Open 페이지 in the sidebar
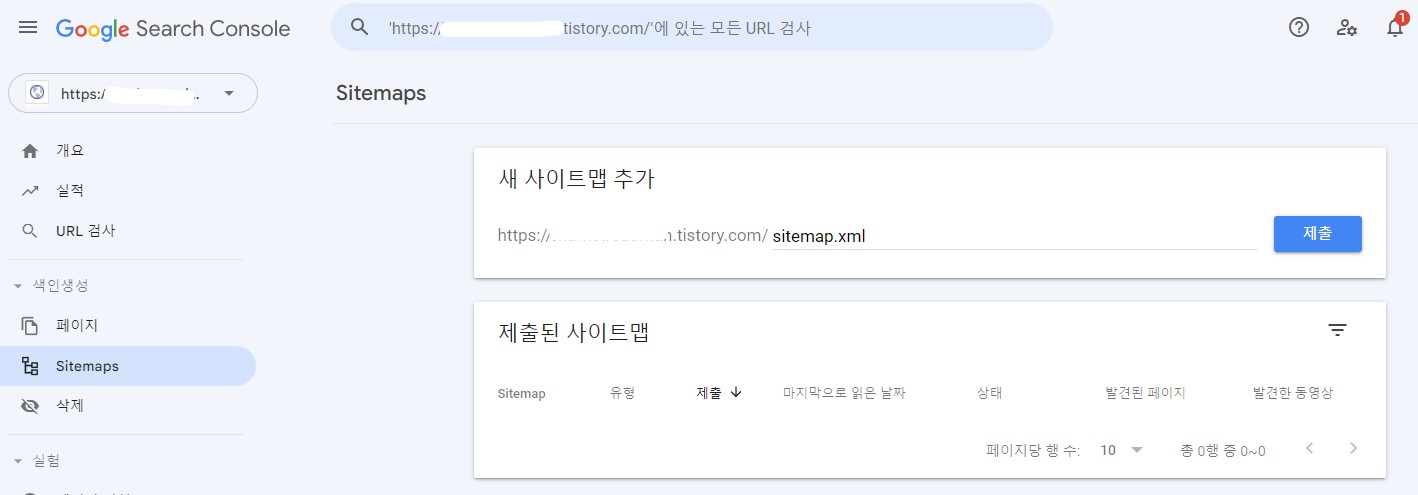1418x495 pixels. coord(128,326)
